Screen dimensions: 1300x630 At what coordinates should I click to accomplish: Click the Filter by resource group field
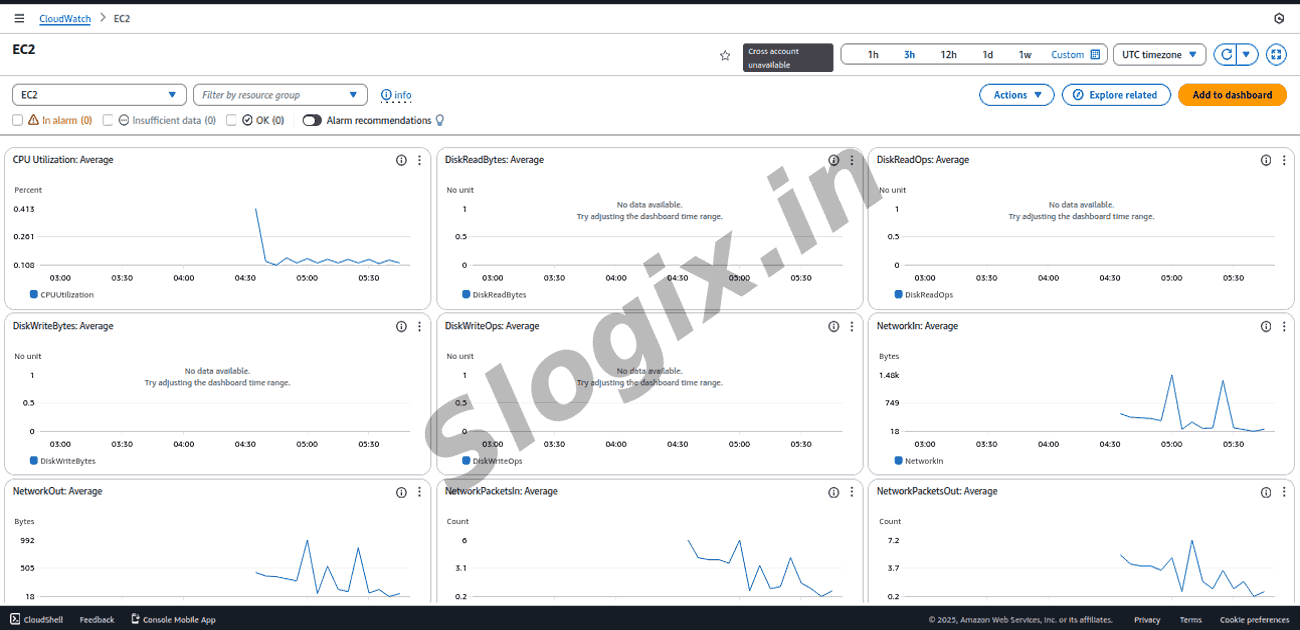(280, 95)
